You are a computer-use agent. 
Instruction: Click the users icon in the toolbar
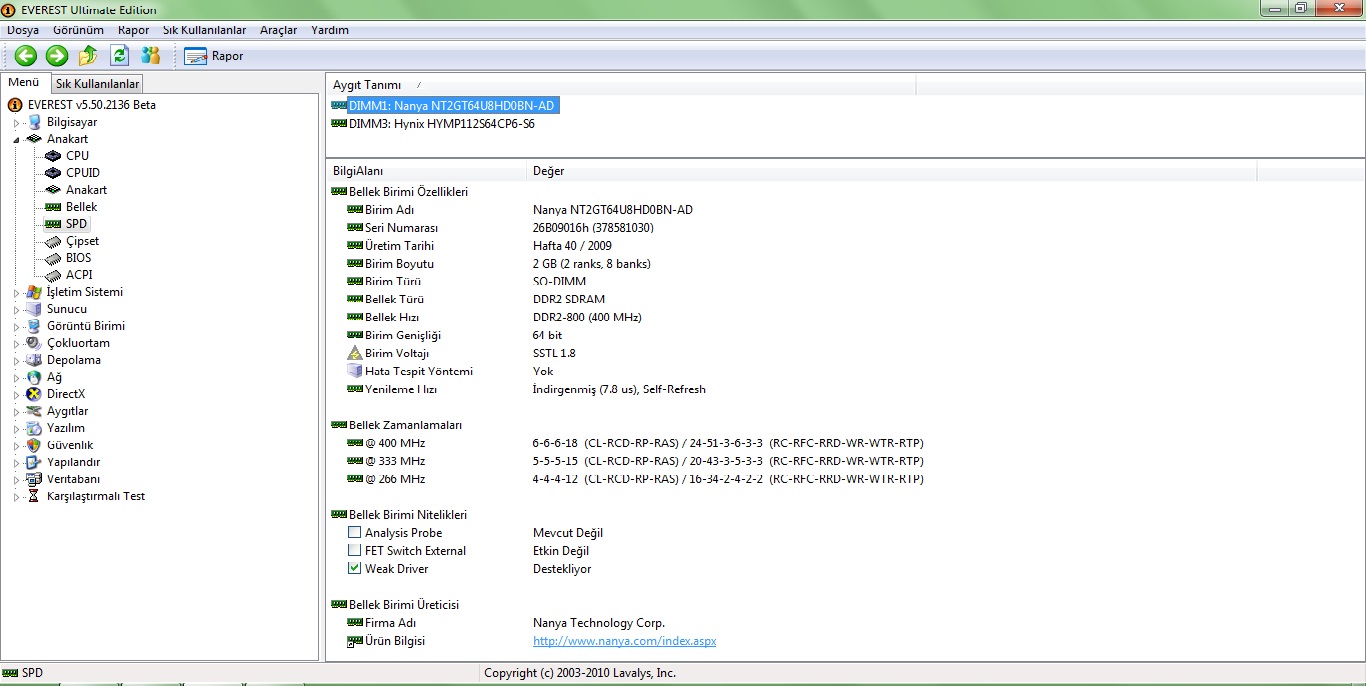(151, 56)
